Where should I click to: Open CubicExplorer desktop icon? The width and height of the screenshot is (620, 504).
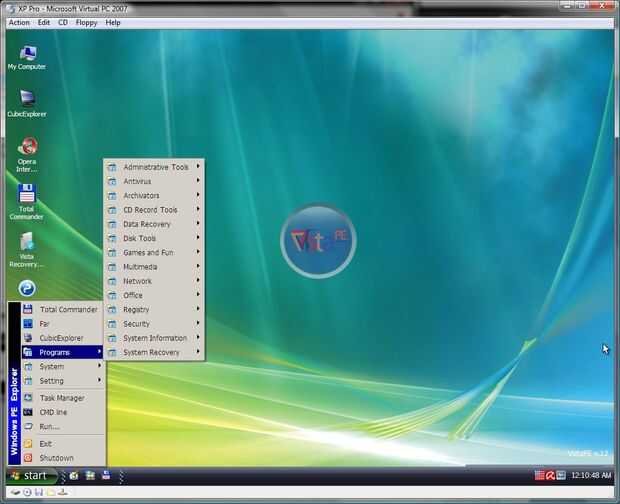27,104
